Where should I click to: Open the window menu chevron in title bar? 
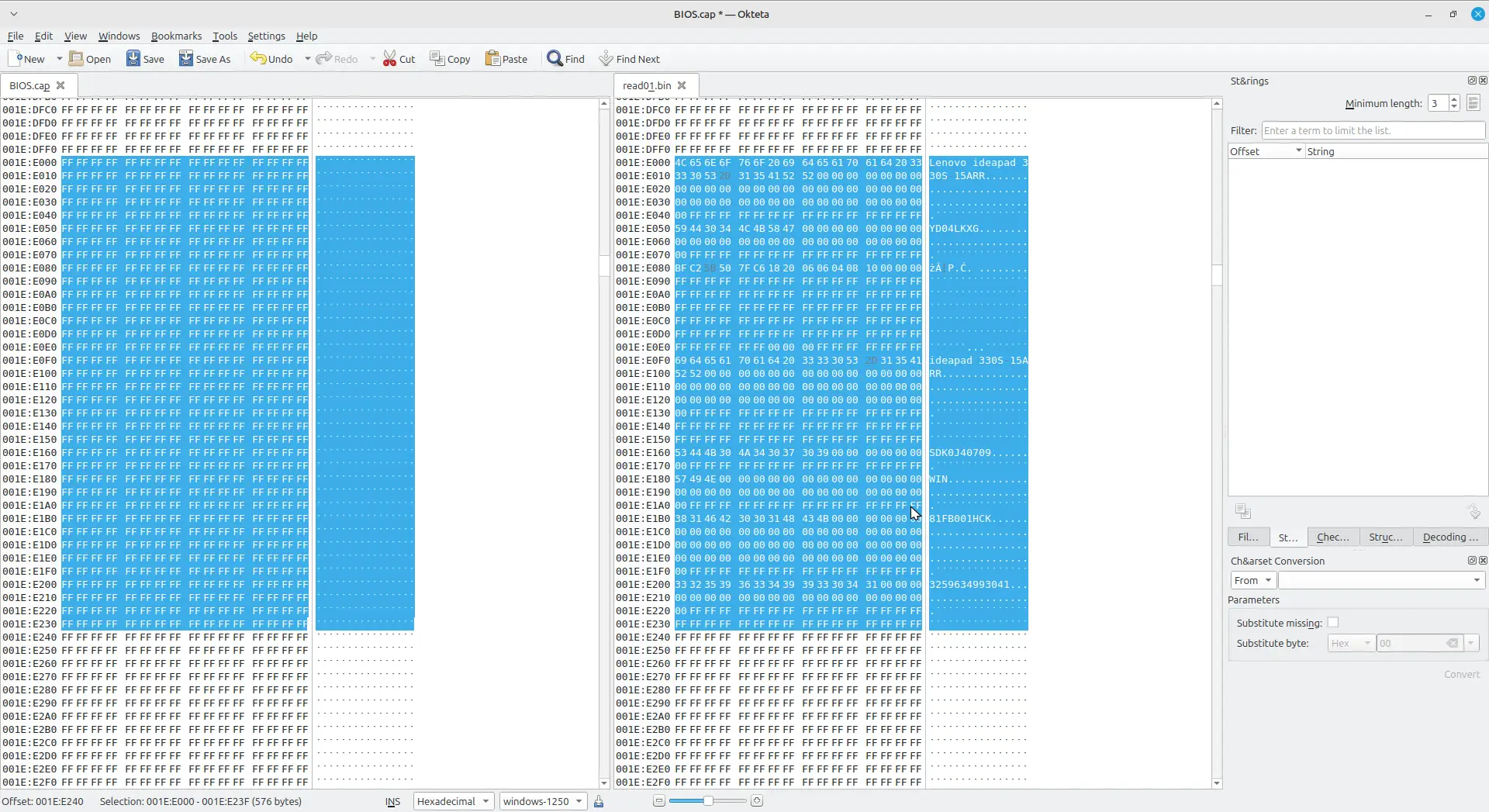[x=13, y=14]
